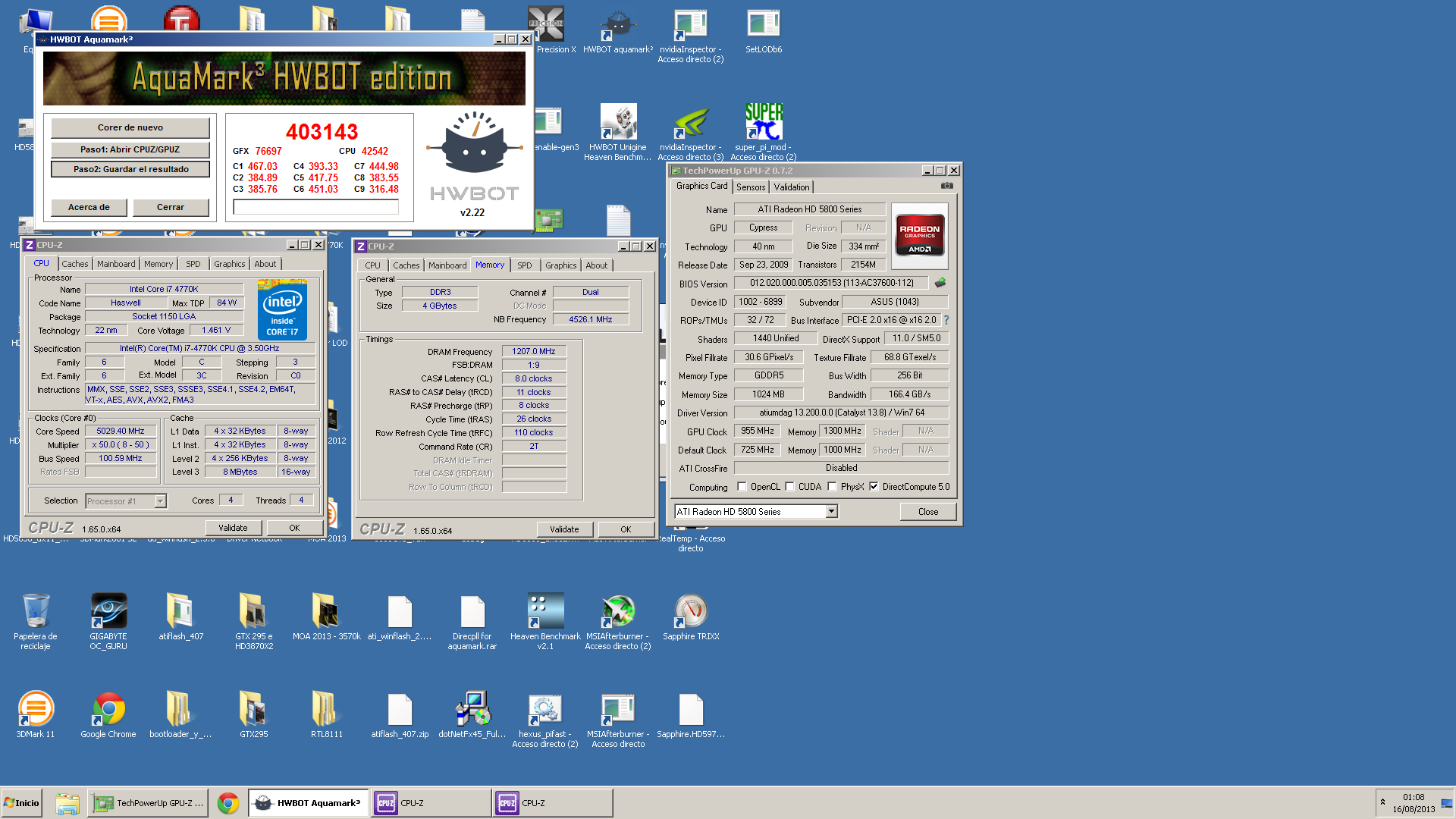Image resolution: width=1456 pixels, height=819 pixels.
Task: Click GPU-Z screenshot camera icon
Action: pos(946,186)
